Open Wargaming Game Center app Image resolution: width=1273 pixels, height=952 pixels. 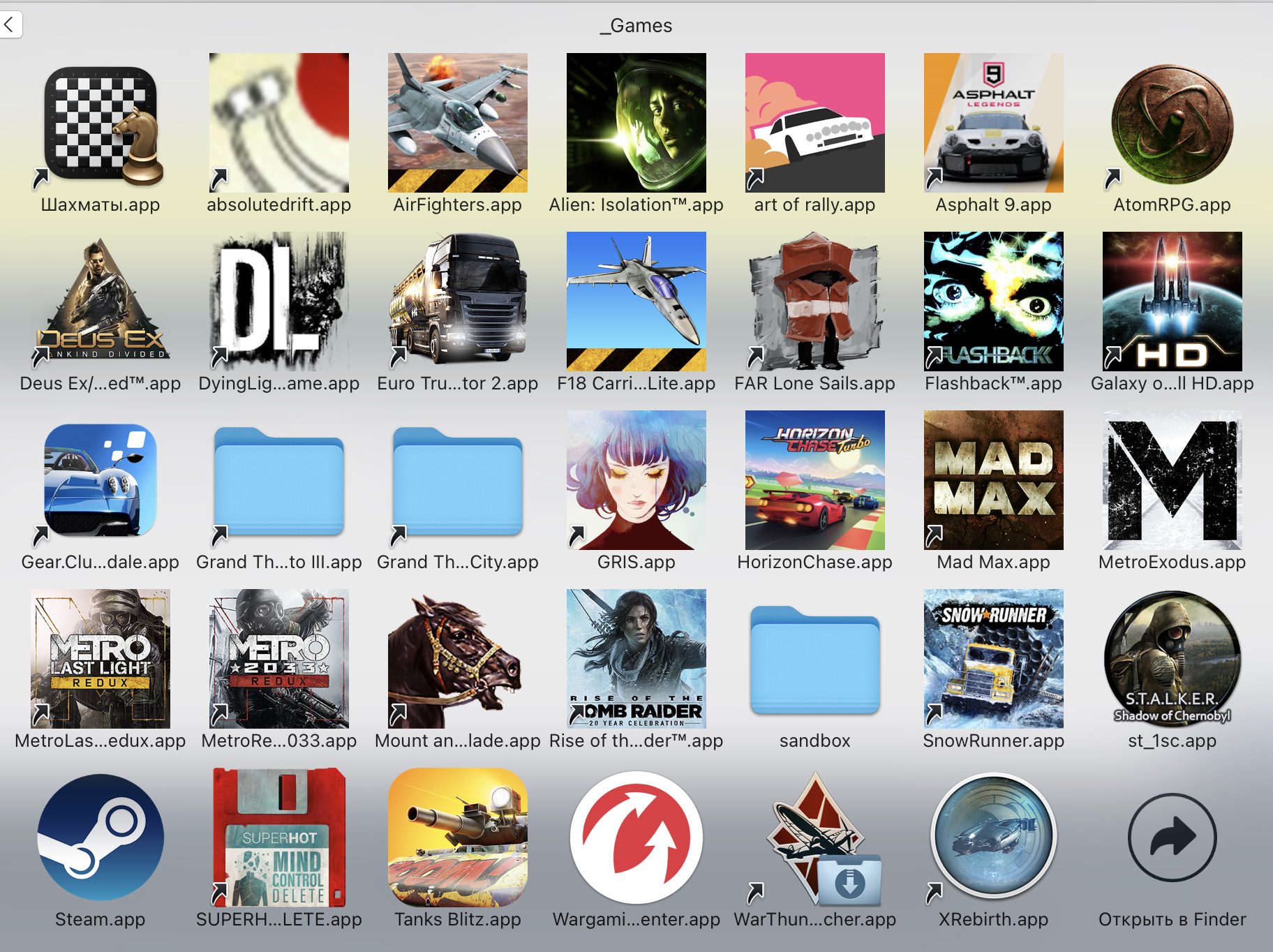click(636, 837)
